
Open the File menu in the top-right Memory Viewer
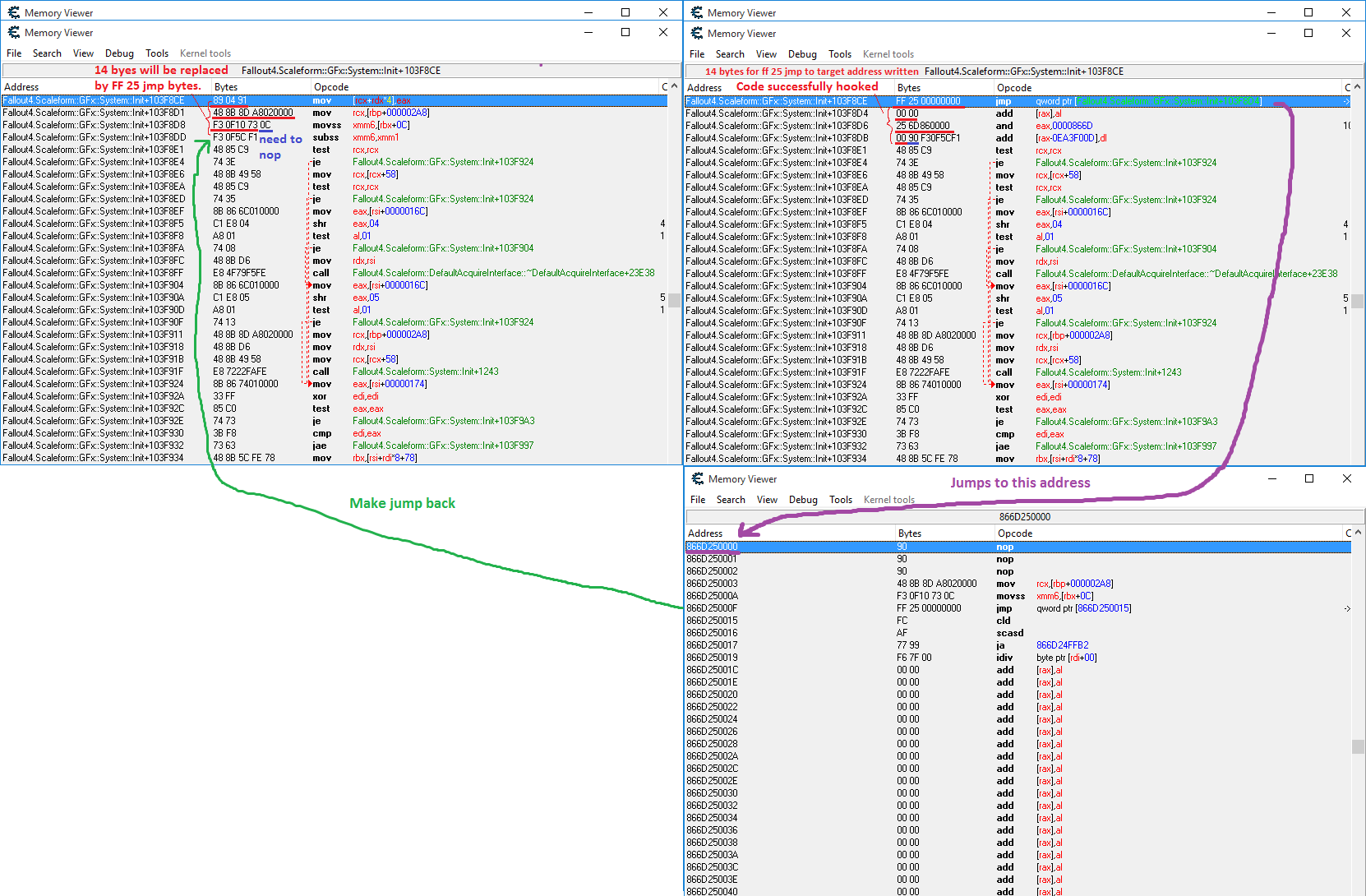(x=697, y=54)
